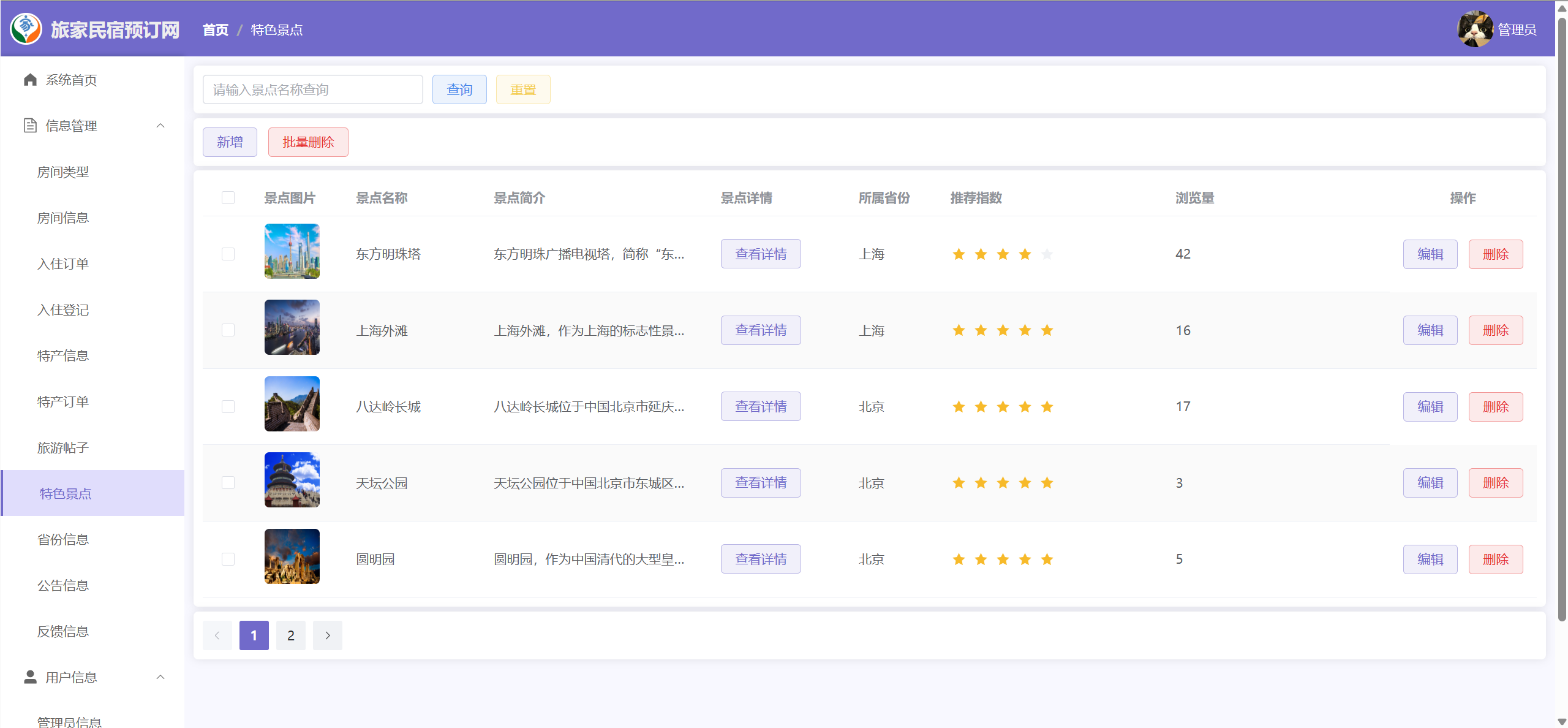Toggle the select-all checkbox in table header
Viewport: 1568px width, 728px height.
228,197
